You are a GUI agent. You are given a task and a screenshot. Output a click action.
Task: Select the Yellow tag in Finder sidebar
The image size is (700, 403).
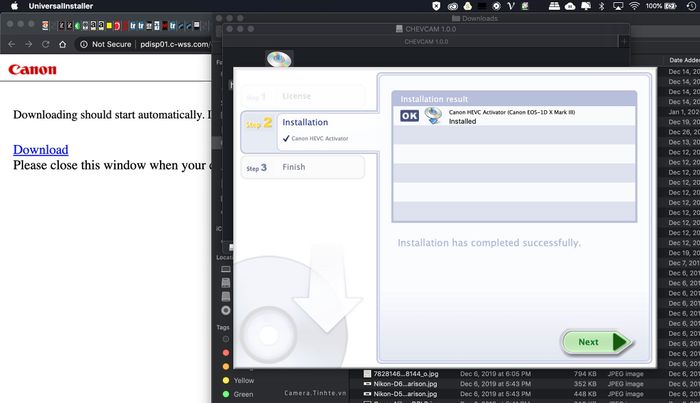click(238, 380)
